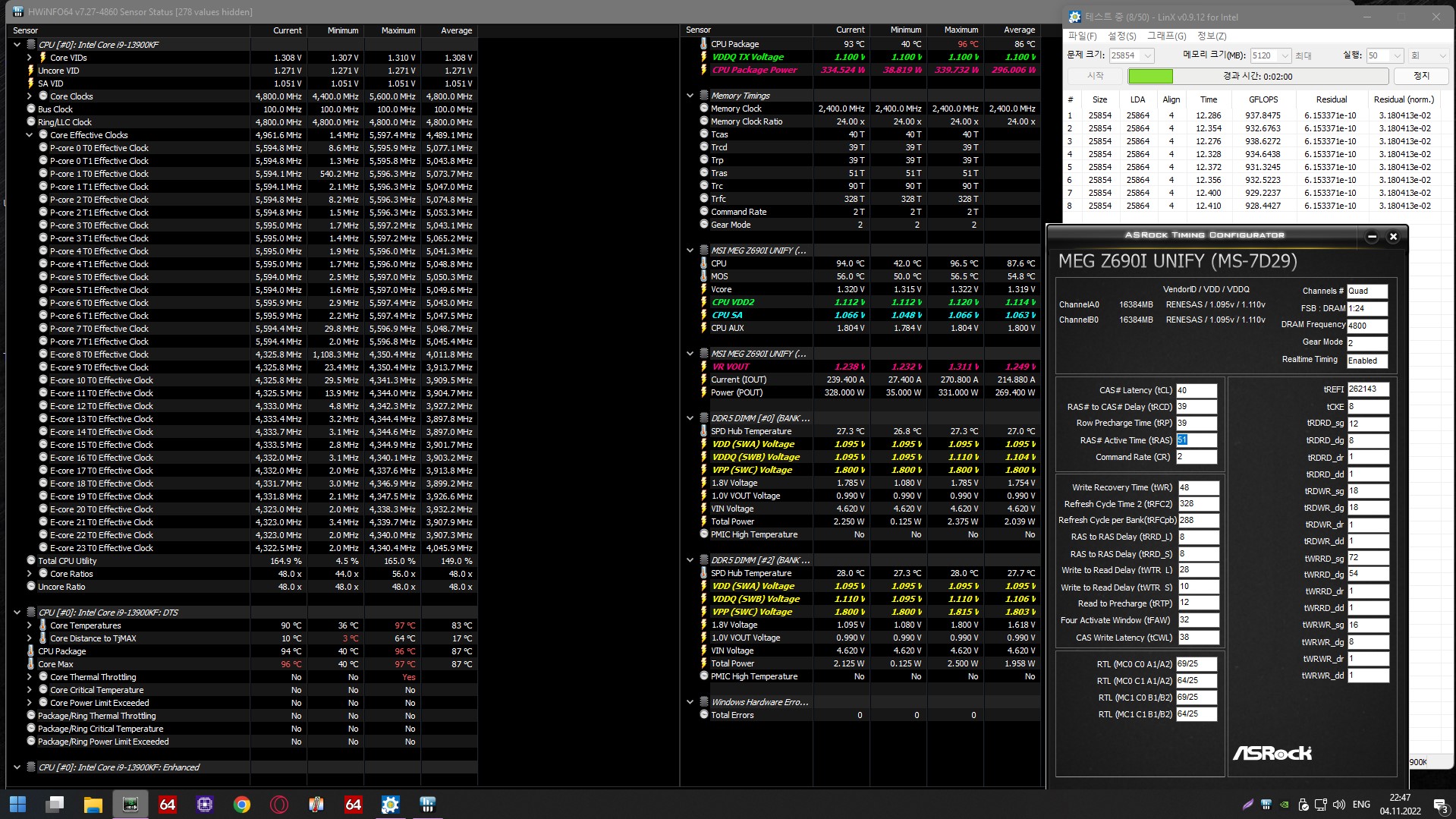Open the thermometer app taskbar icon
Screen dimensions: 1456x819
pyautogui.click(x=316, y=804)
